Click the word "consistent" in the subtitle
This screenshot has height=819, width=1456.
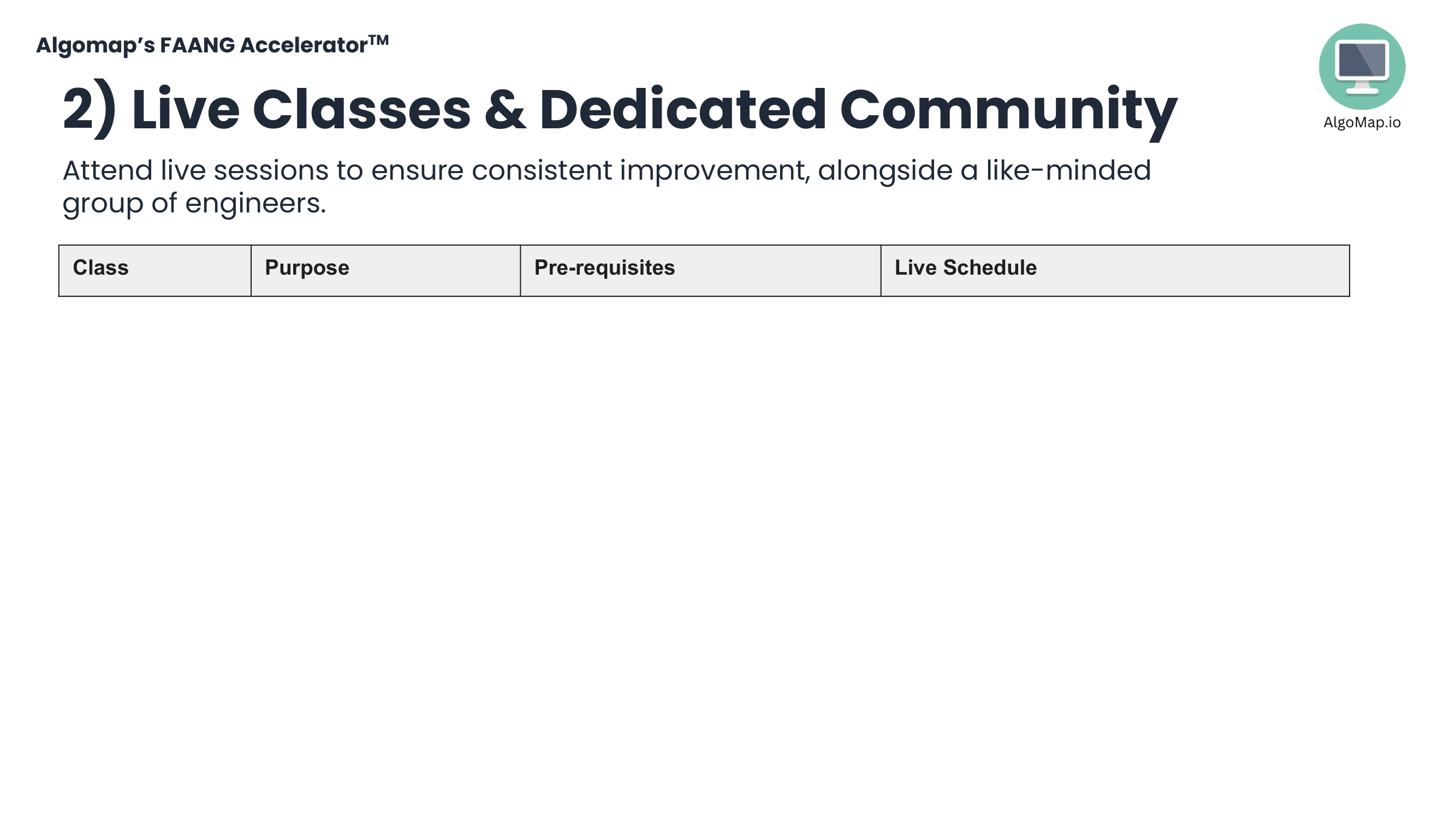[542, 171]
